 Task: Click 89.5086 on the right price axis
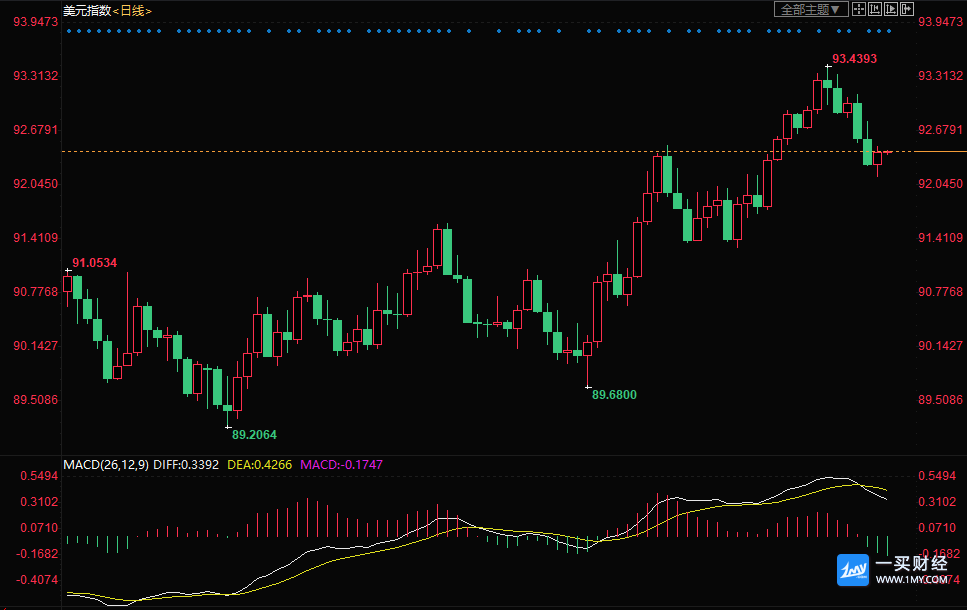tap(940, 400)
